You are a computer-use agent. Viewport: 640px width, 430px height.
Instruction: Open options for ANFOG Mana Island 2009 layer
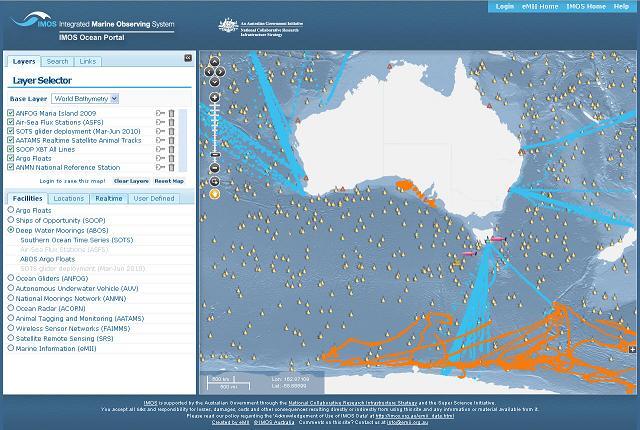point(160,113)
